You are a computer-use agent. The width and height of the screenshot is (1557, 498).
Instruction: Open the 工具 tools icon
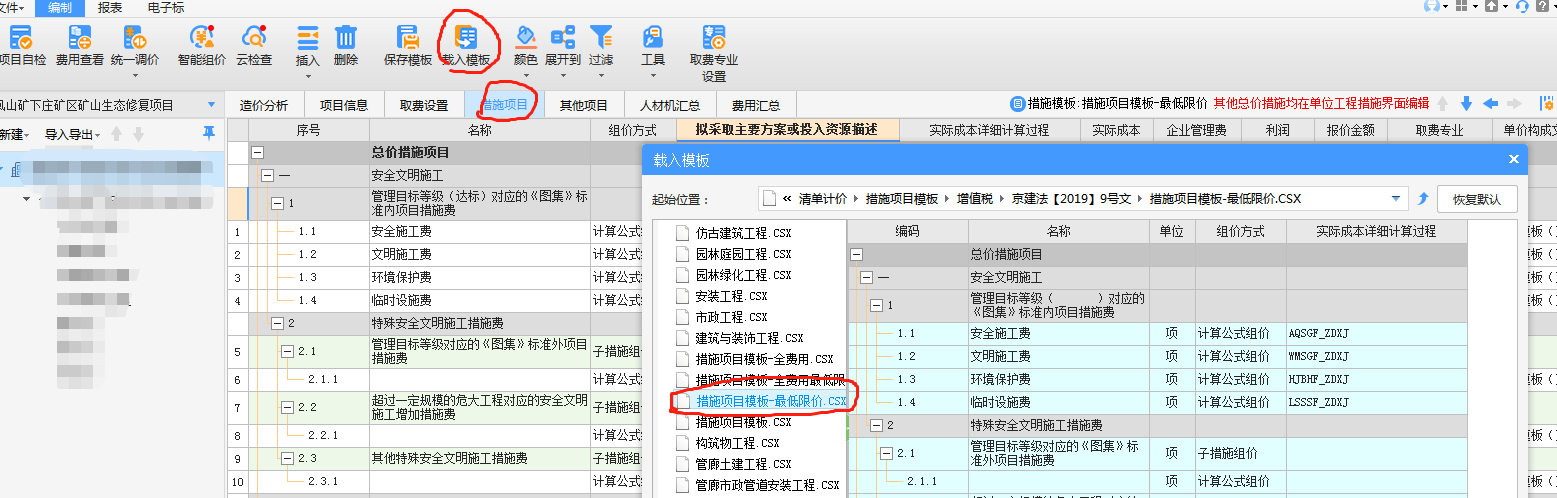point(653,38)
